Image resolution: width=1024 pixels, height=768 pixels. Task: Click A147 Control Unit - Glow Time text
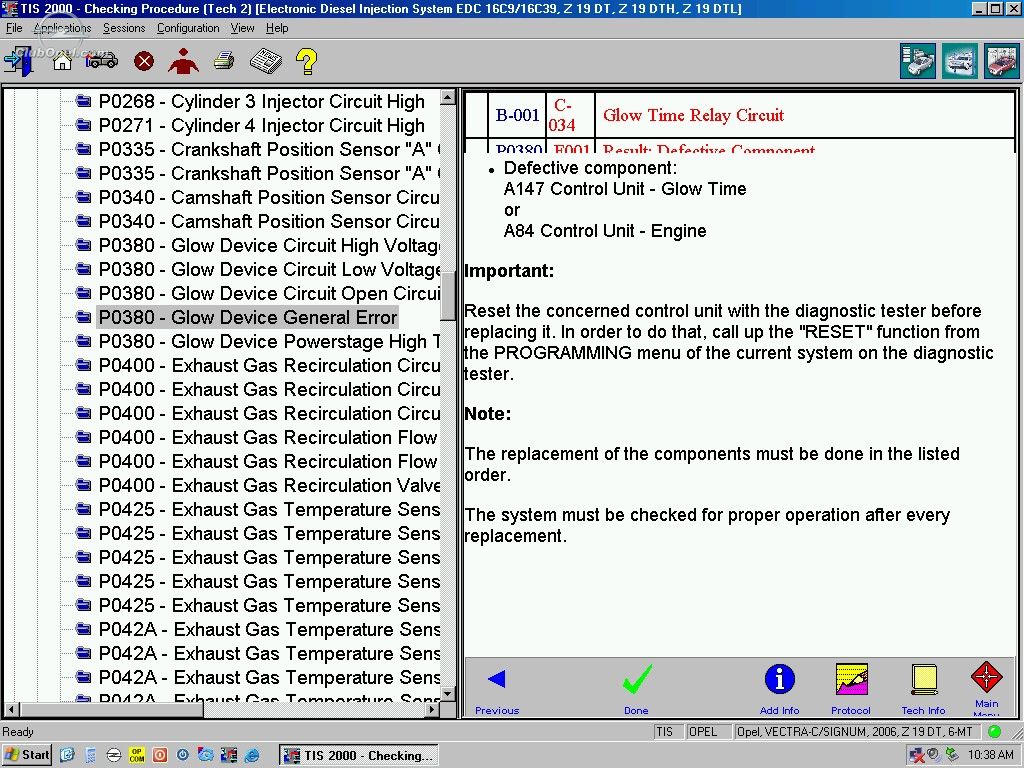(625, 189)
